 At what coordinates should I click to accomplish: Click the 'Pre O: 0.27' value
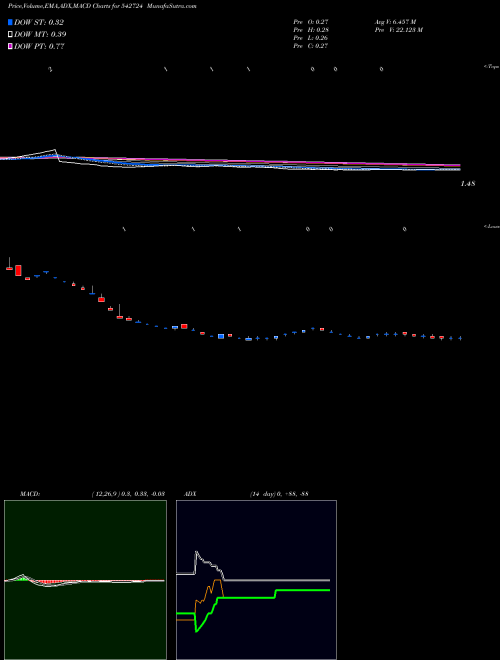click(x=311, y=22)
